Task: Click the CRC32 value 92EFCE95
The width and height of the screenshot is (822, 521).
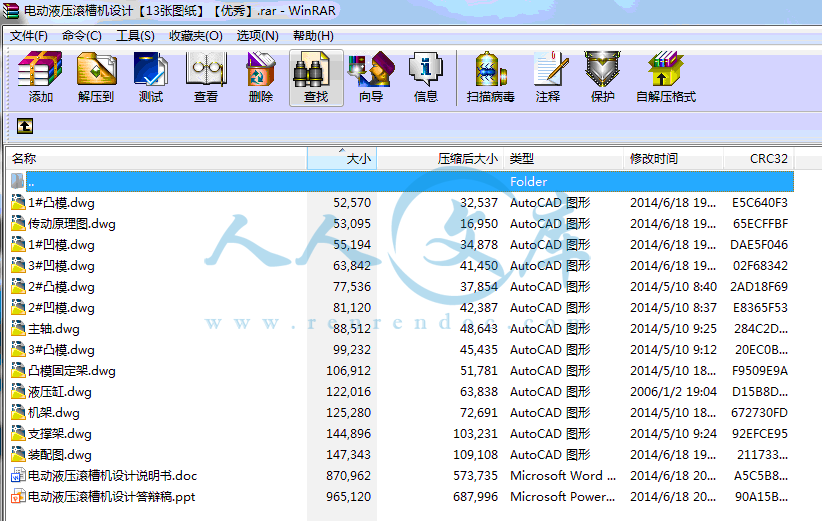Action: coord(760,433)
